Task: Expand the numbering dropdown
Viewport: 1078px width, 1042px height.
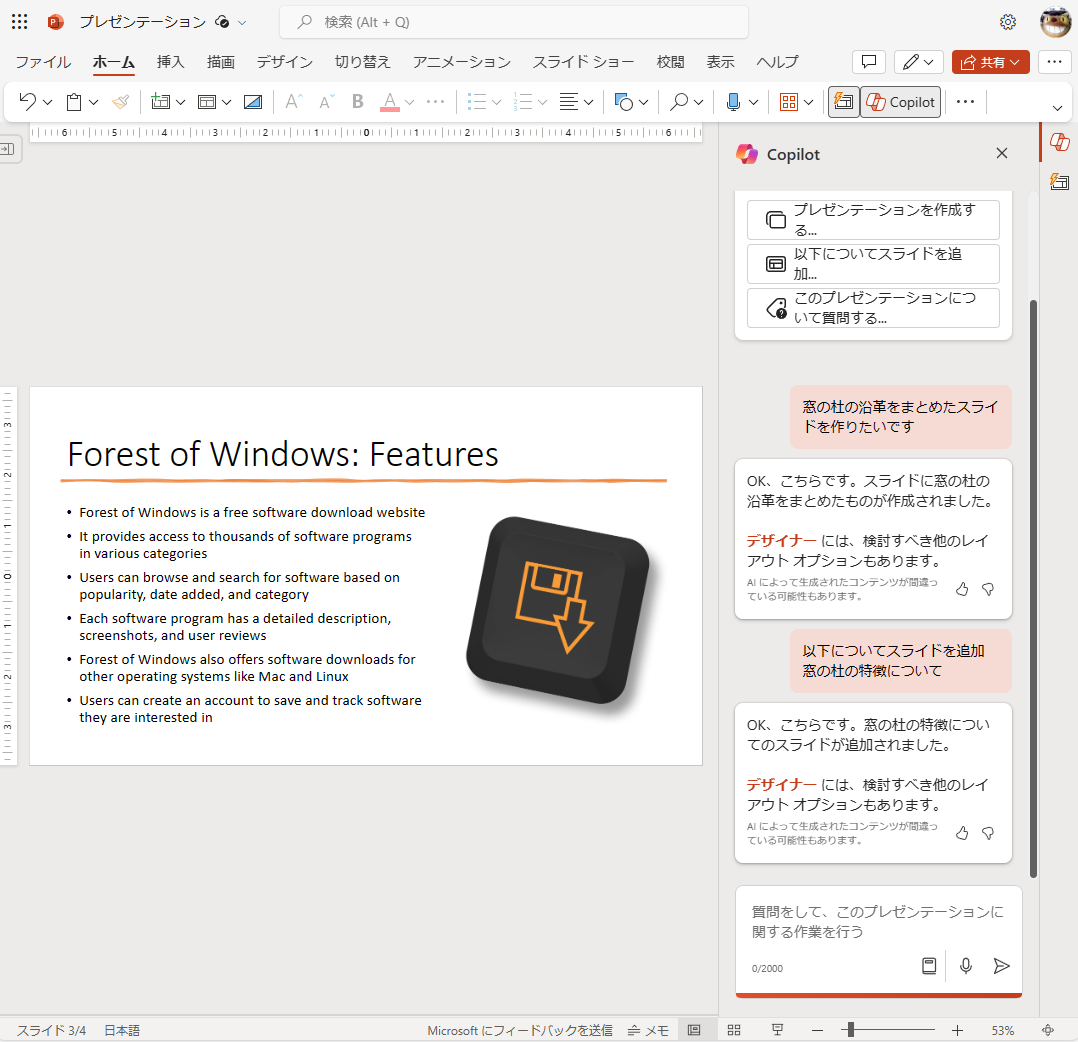Action: tap(542, 102)
